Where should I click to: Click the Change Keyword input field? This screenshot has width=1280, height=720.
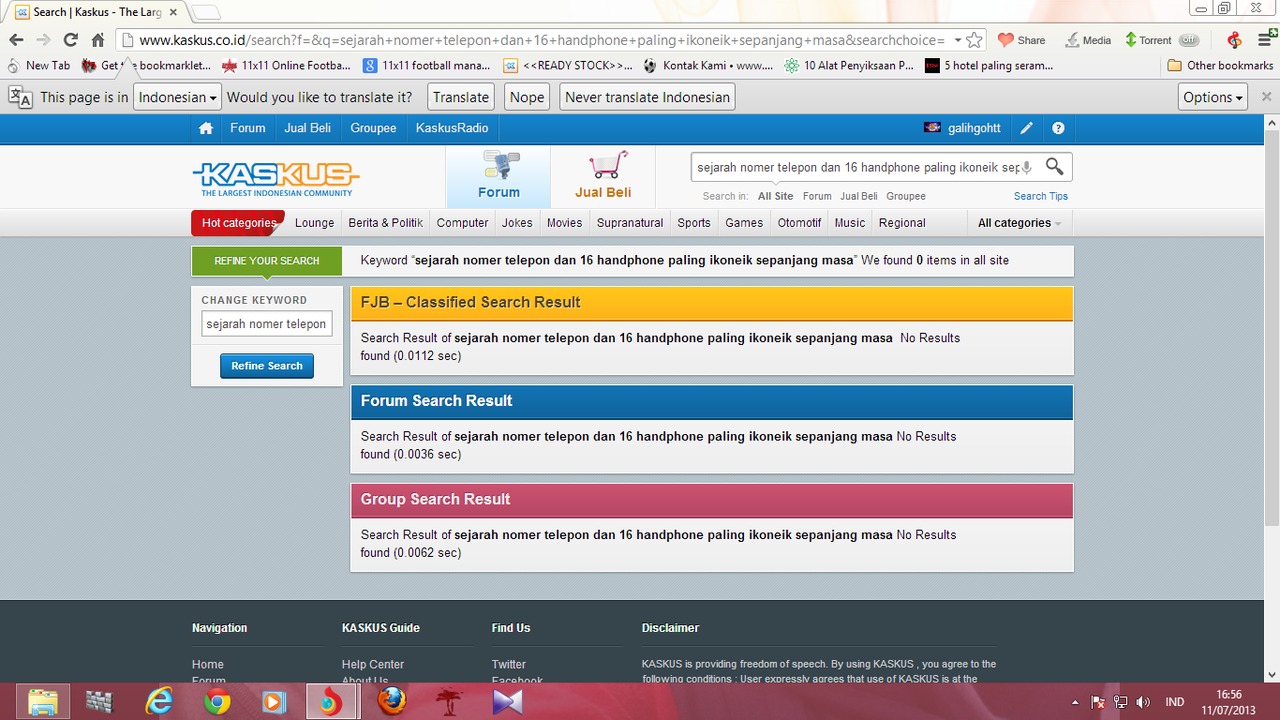266,324
